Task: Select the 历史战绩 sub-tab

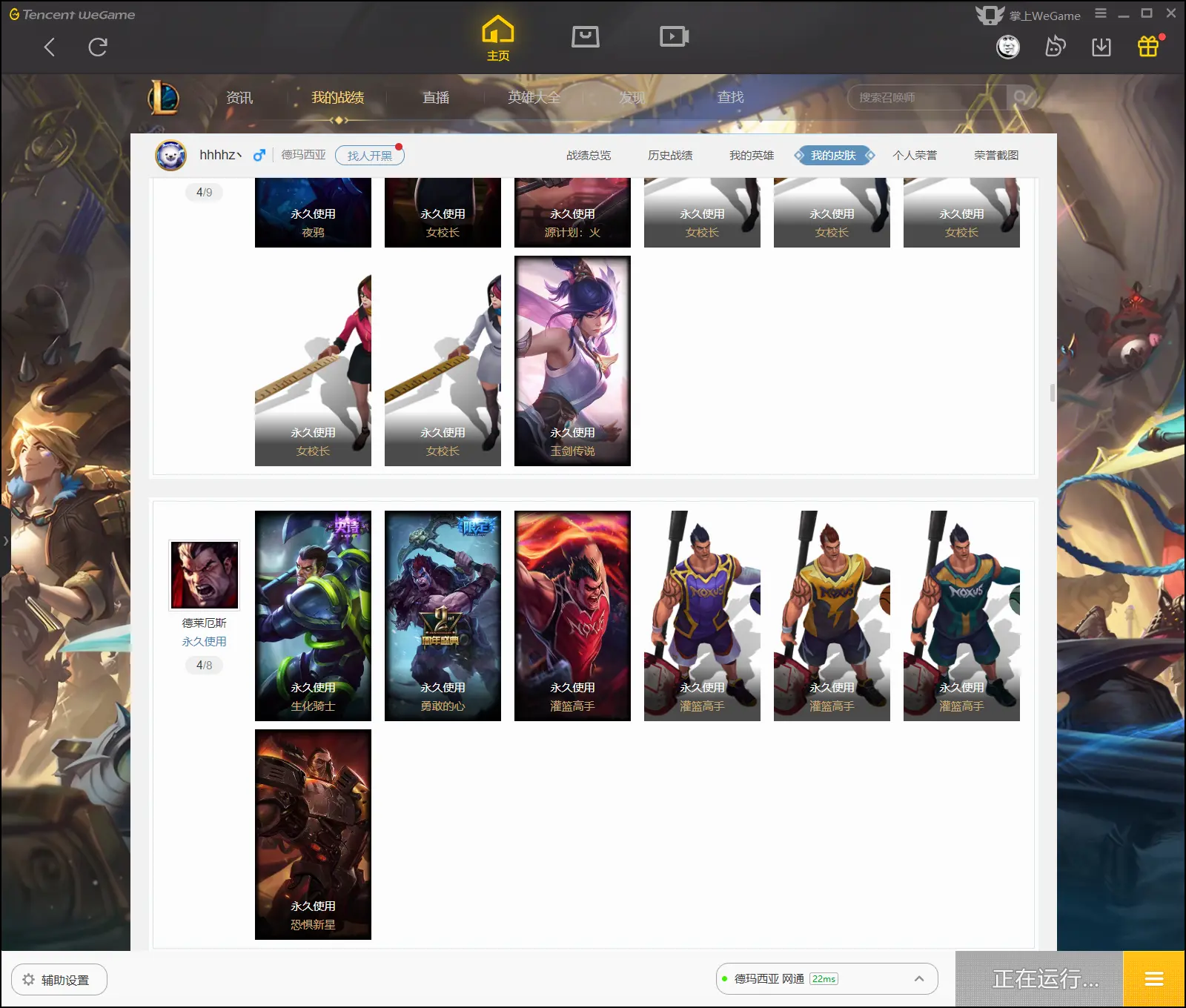Action: [x=670, y=155]
